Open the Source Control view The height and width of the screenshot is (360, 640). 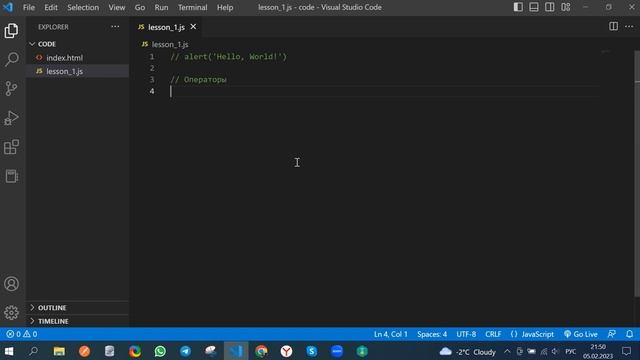[11, 89]
